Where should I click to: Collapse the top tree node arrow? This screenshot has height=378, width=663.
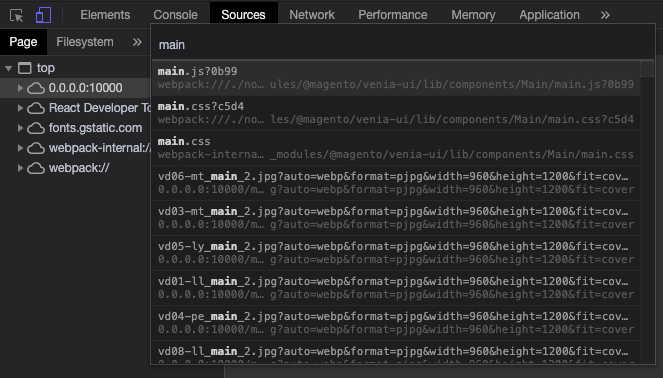coord(8,68)
